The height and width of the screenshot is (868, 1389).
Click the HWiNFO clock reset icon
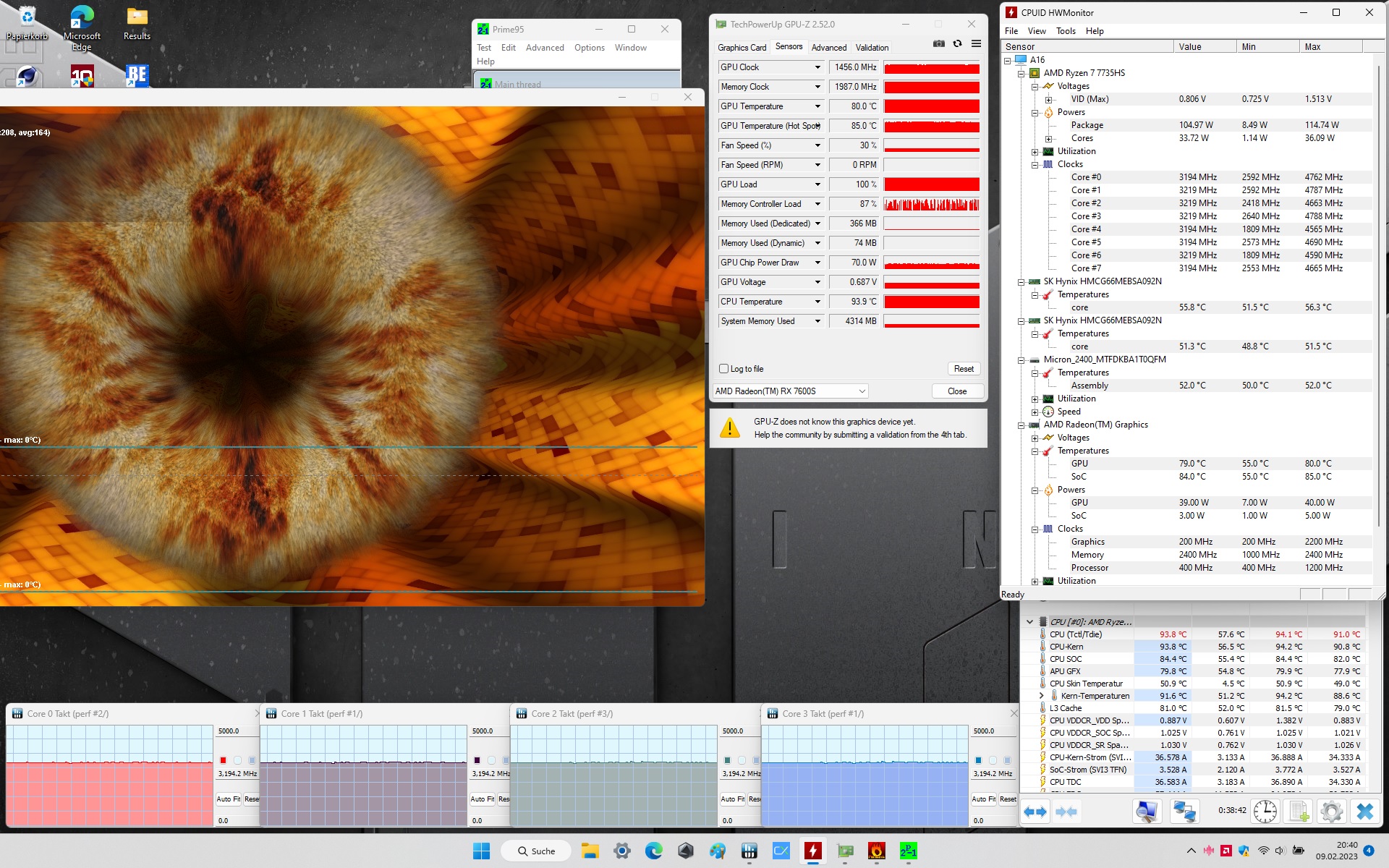coord(1265,812)
